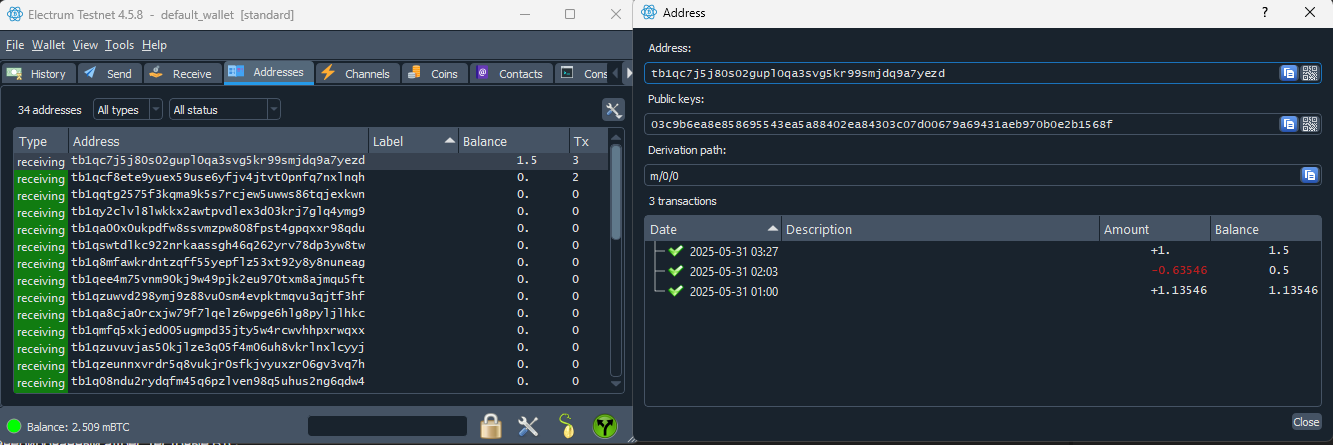Switch to the History tab
Screen dimensions: 1333x445
click(37, 73)
